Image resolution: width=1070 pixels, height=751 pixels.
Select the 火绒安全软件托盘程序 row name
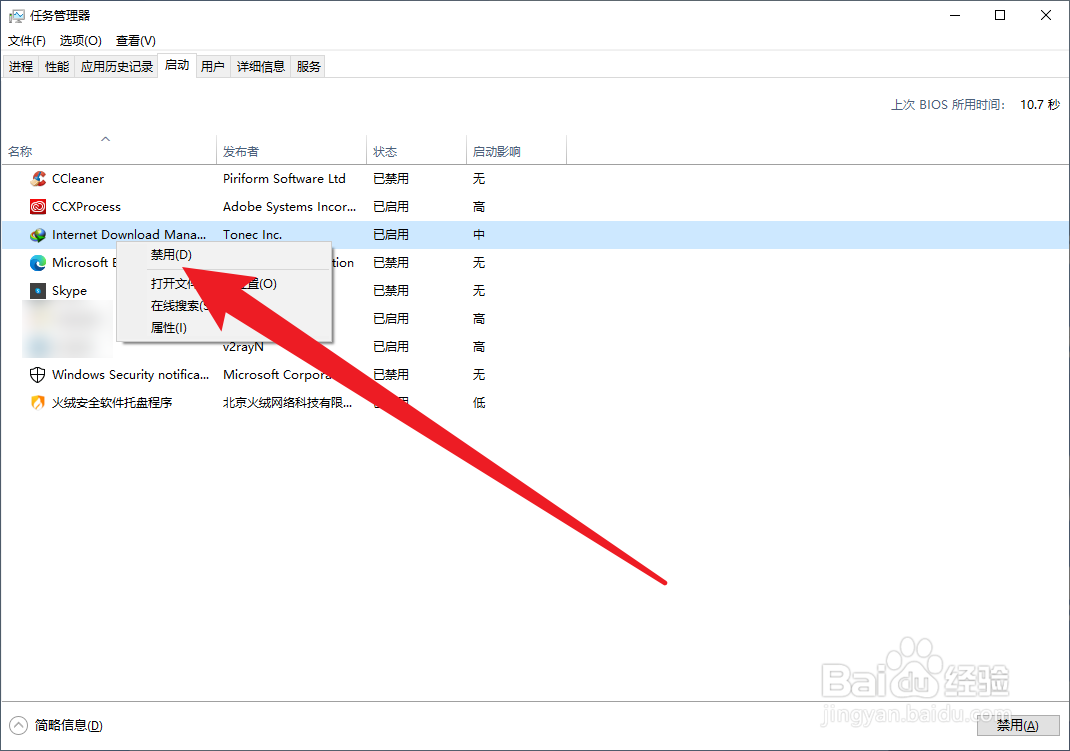tap(112, 402)
